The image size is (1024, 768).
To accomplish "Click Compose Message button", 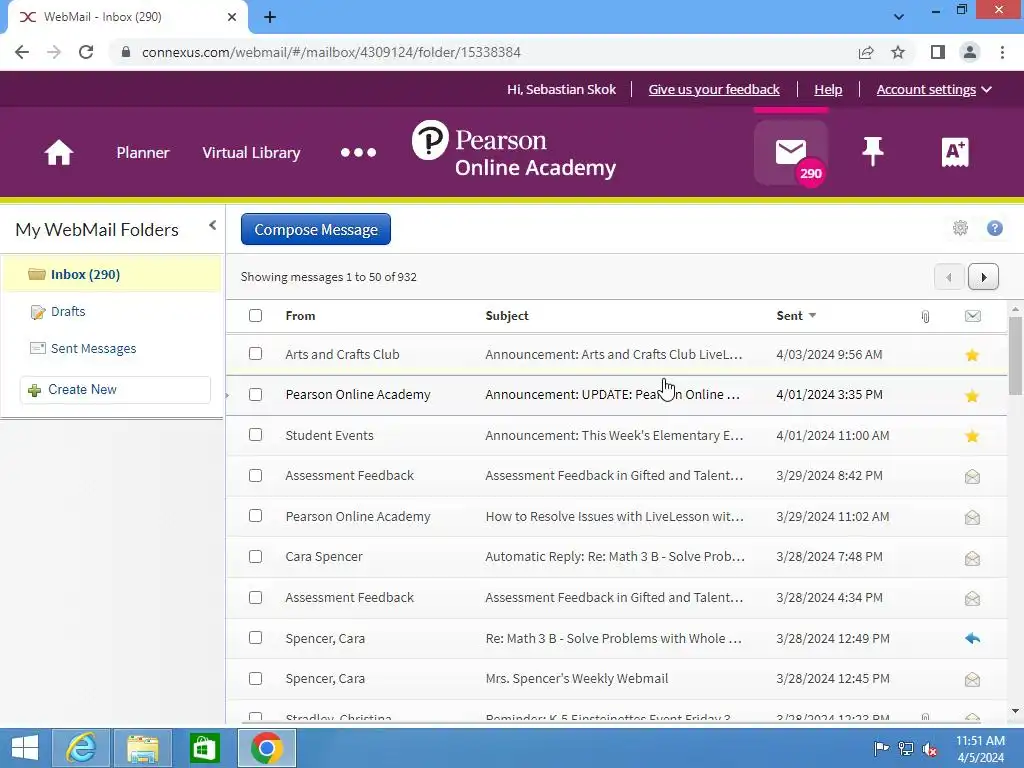I will tap(316, 229).
